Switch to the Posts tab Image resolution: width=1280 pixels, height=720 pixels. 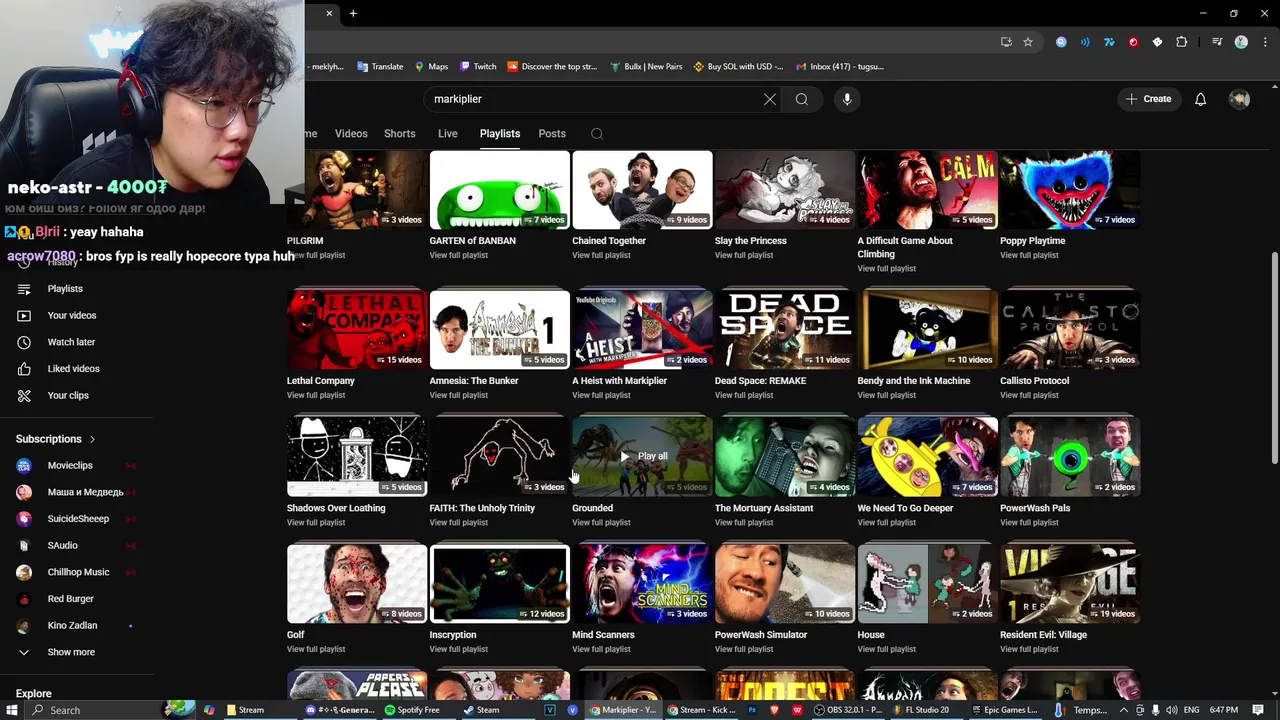[552, 134]
